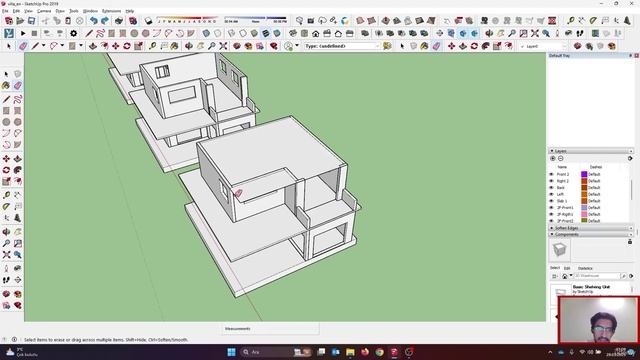This screenshot has width=640, height=360.
Task: Open the Window menu
Action: 90,11
